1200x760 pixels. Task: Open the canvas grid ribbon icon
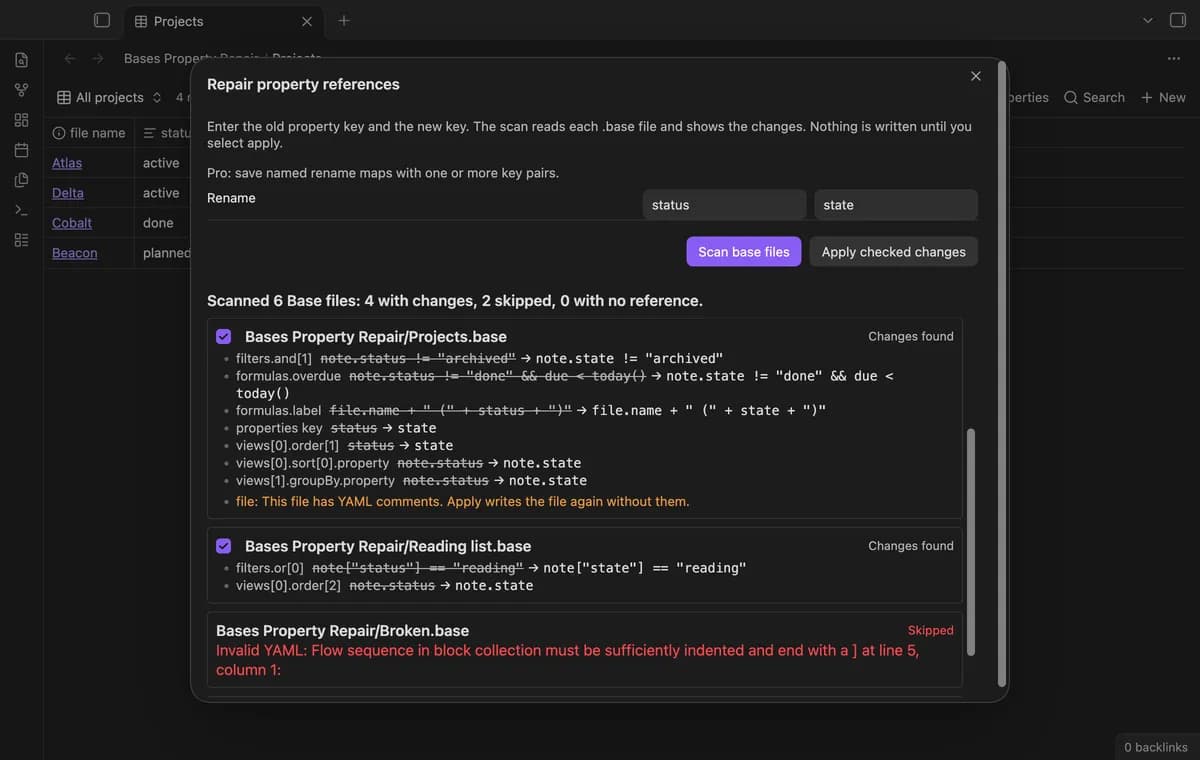tap(21, 120)
